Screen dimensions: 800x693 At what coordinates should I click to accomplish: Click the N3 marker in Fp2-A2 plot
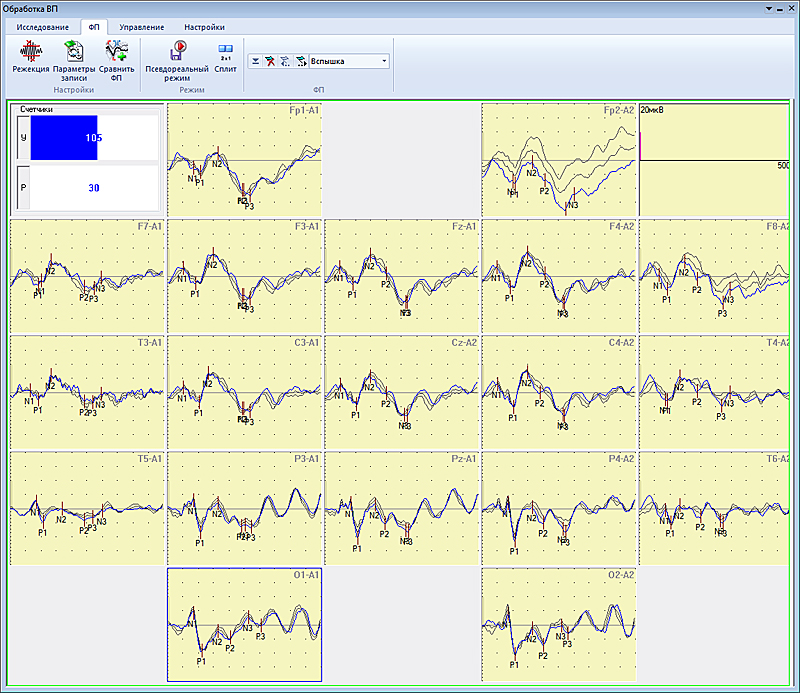573,205
